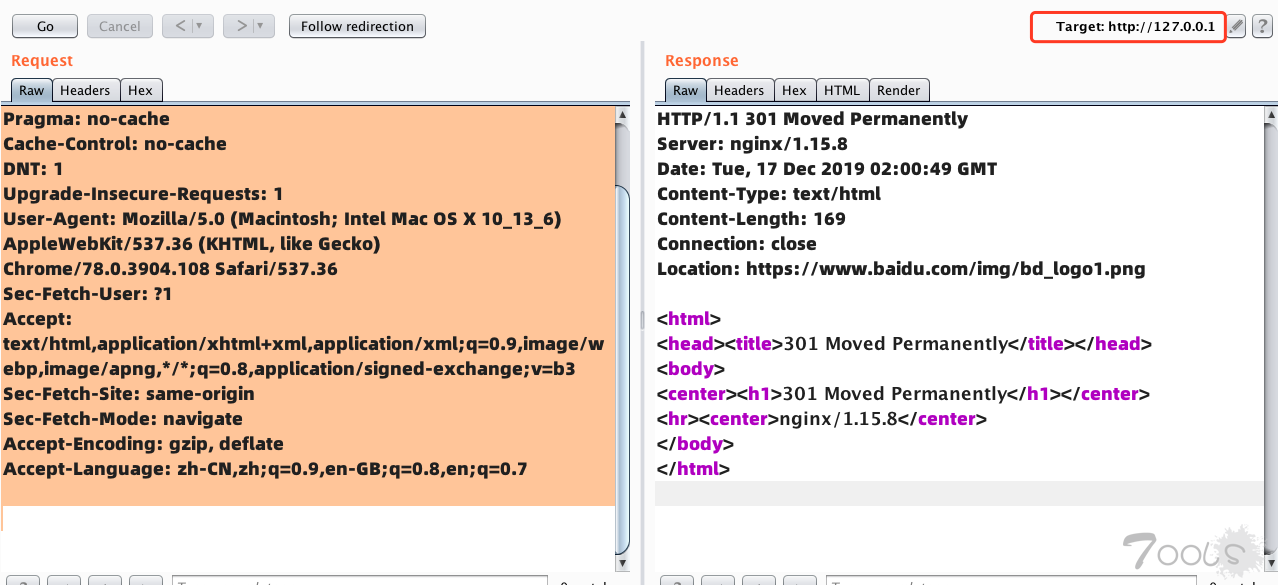Click the Location baidu.com redirect header
Viewport: 1278px width, 585px height.
tap(901, 269)
